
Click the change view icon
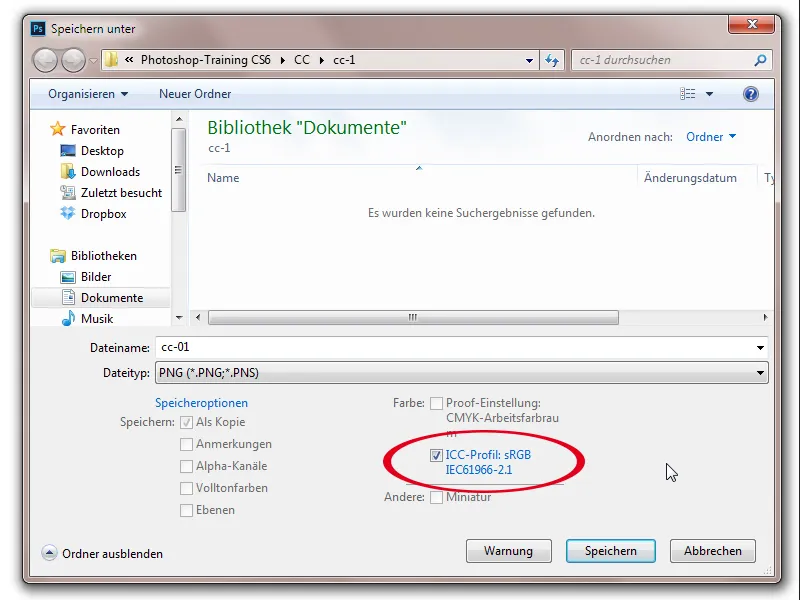(687, 94)
